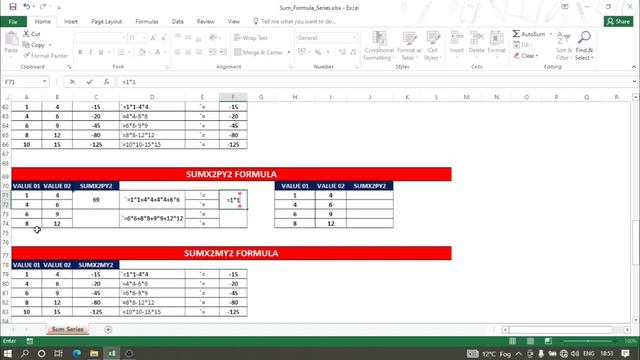Screen dimensions: 640x360
Task: Cancel the formula entry with X
Action: (72, 82)
